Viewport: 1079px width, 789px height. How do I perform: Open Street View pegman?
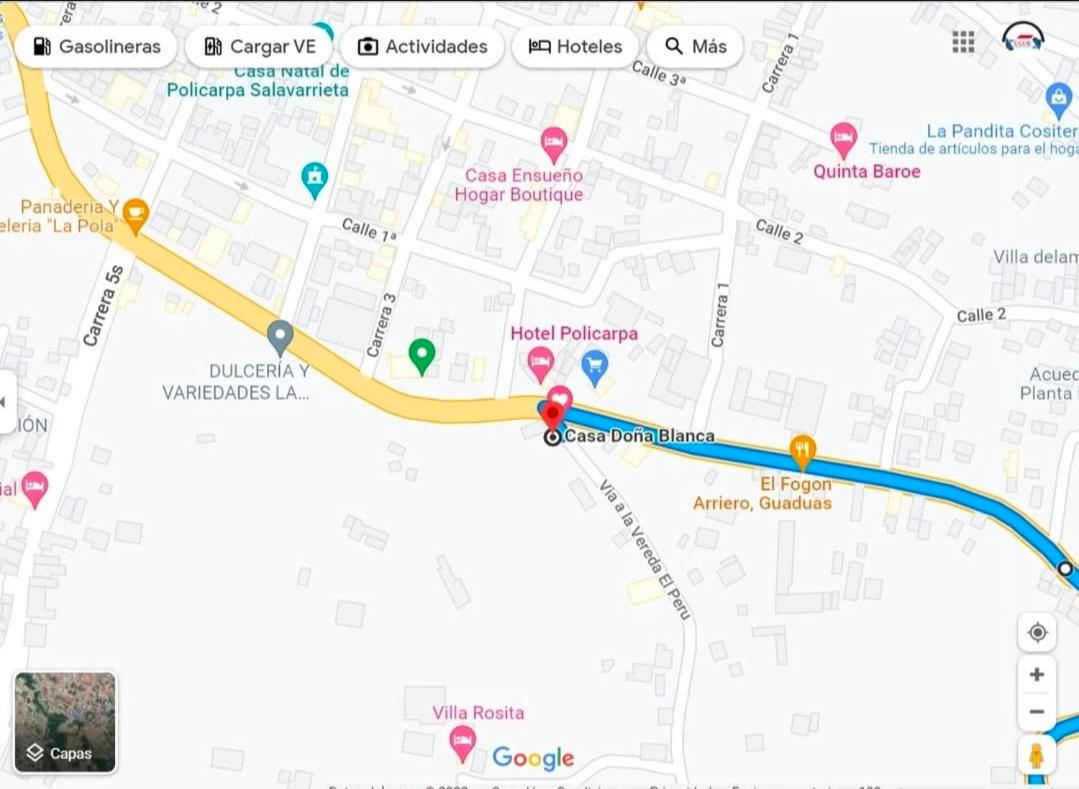(x=1036, y=756)
